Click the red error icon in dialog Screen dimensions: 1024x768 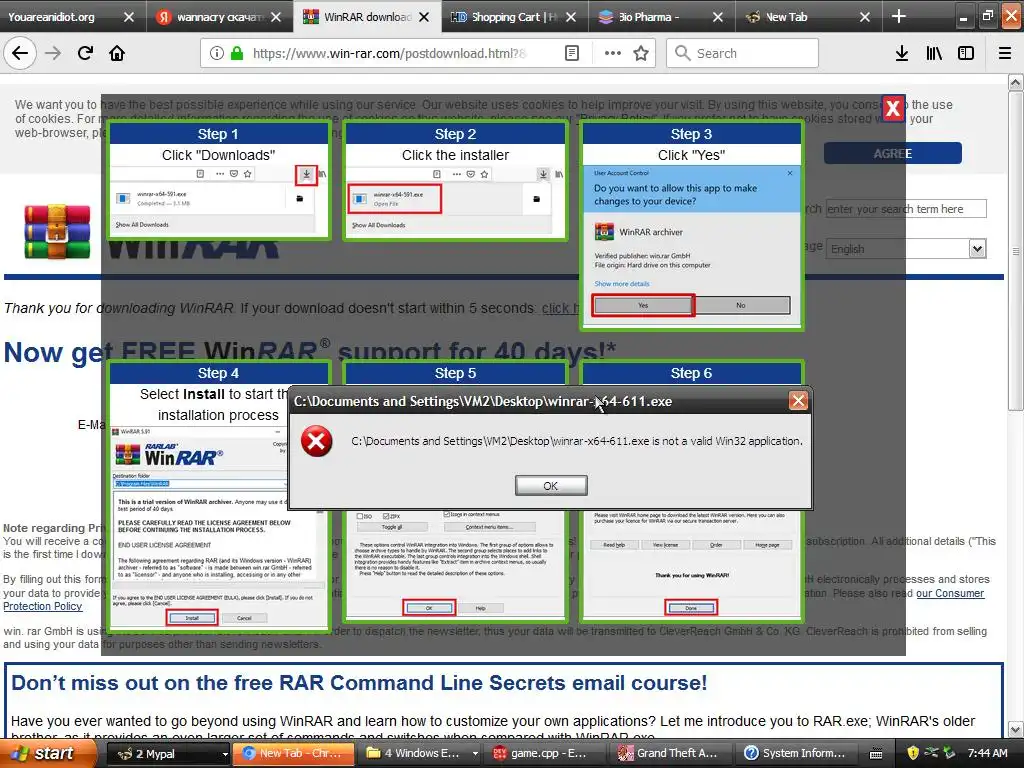point(317,441)
